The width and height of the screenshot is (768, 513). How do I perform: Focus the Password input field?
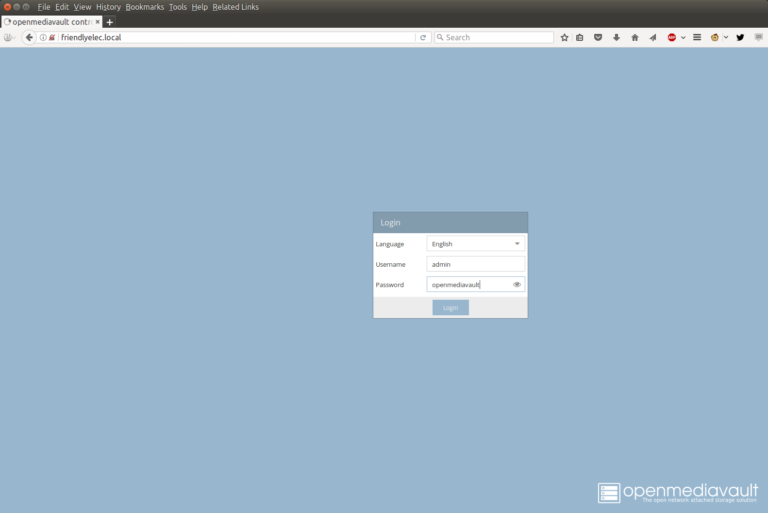[x=476, y=285]
